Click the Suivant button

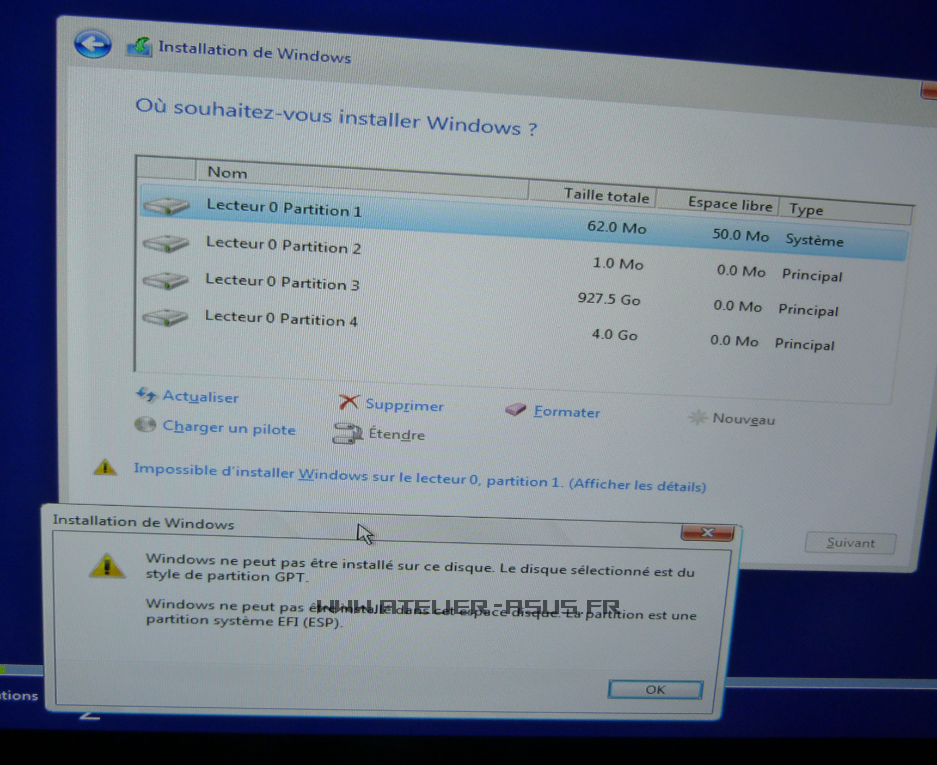850,543
